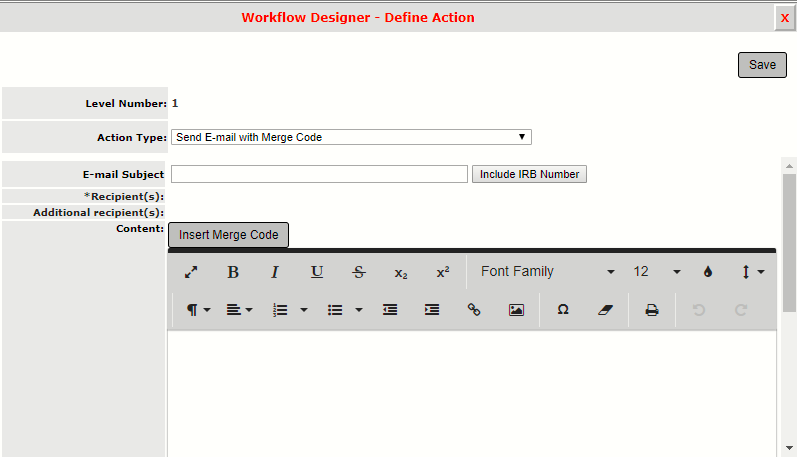Click Include IRB Number button
This screenshot has width=797, height=457.
pos(529,174)
